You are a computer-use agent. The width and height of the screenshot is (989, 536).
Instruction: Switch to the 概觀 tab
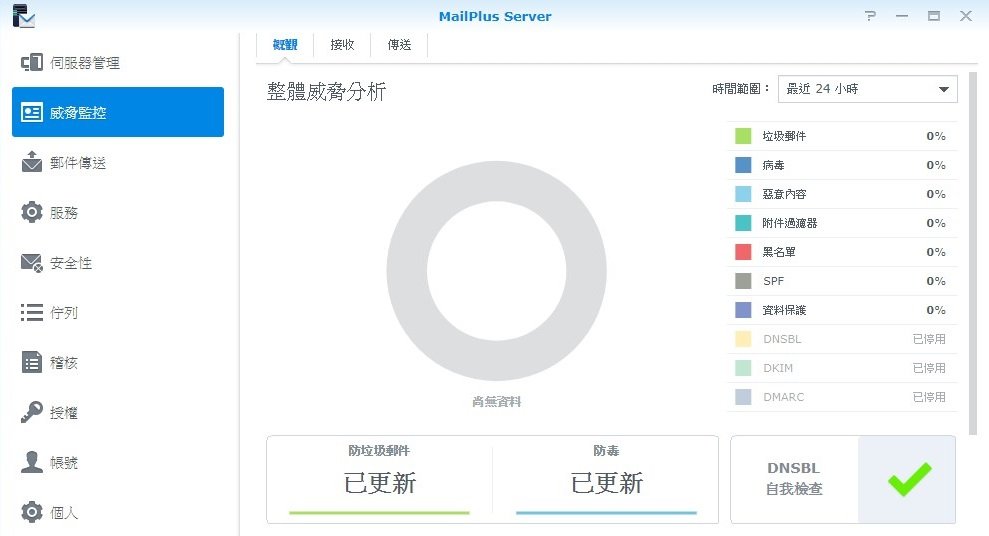(285, 45)
